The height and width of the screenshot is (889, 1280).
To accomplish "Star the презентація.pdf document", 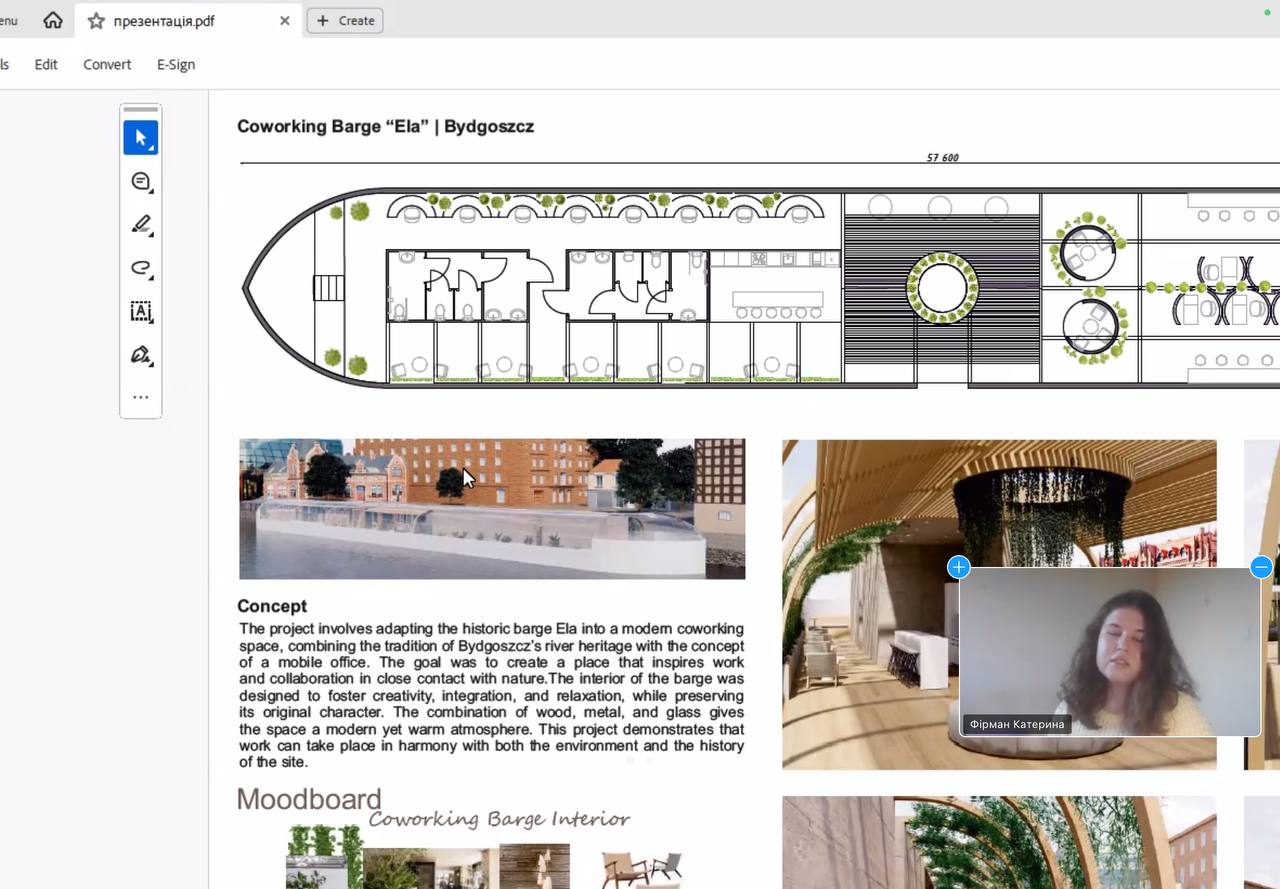I will [x=96, y=21].
